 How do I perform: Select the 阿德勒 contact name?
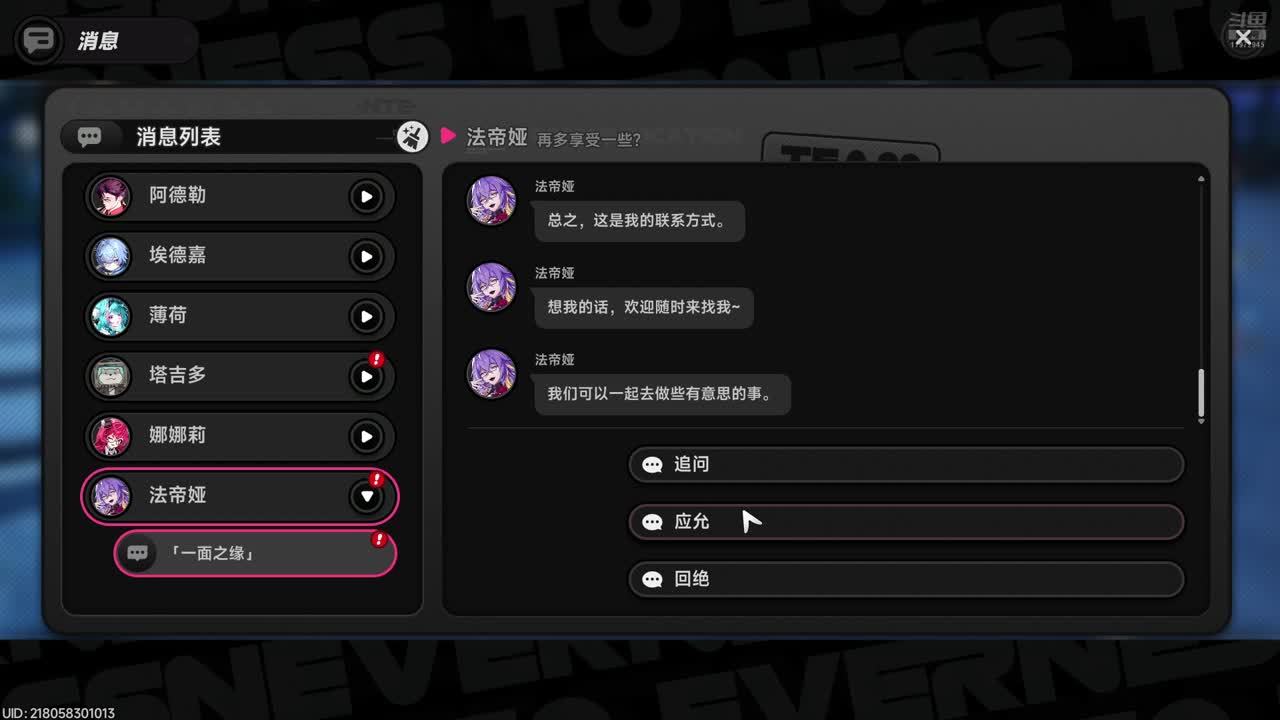tap(177, 196)
